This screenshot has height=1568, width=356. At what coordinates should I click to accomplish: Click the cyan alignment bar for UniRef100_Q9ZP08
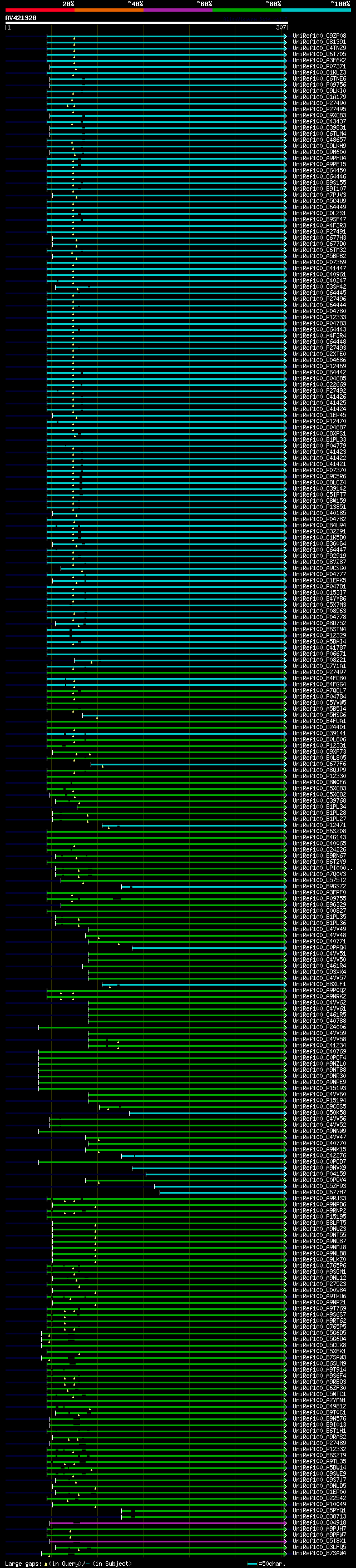click(166, 36)
